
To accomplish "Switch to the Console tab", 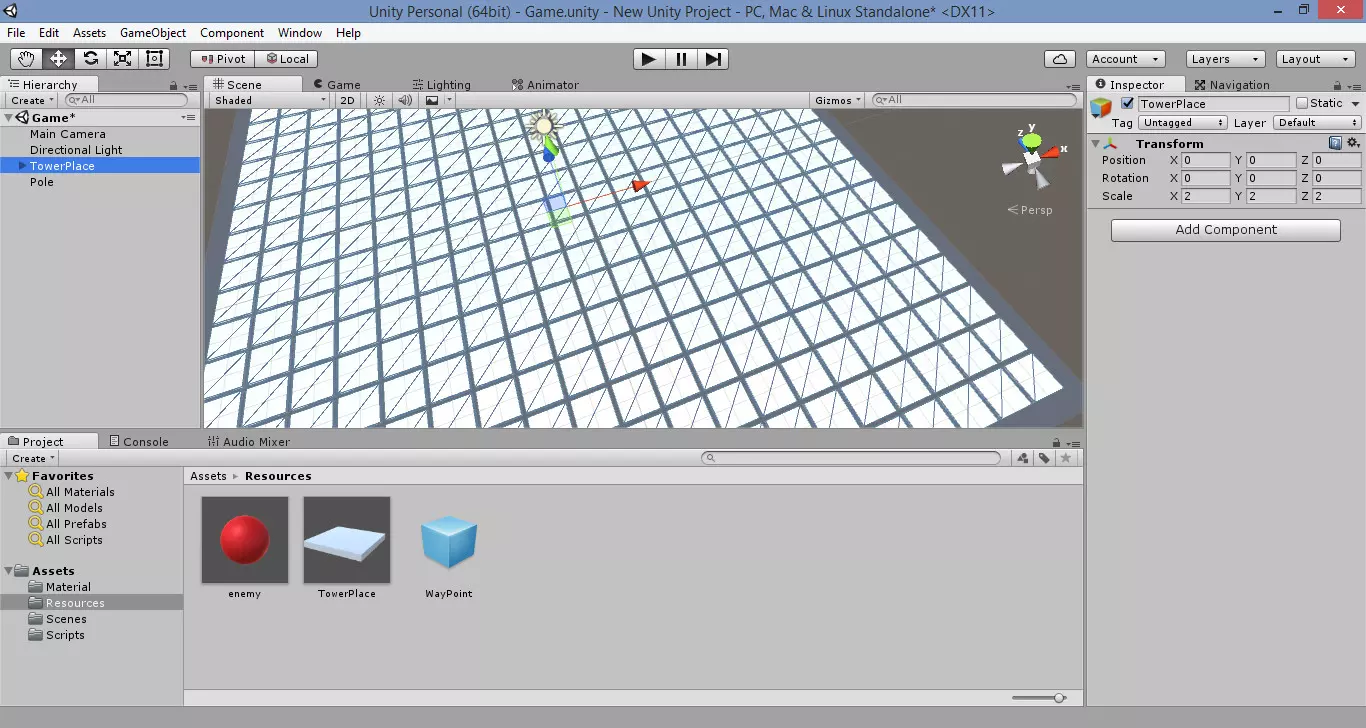I will tap(139, 441).
